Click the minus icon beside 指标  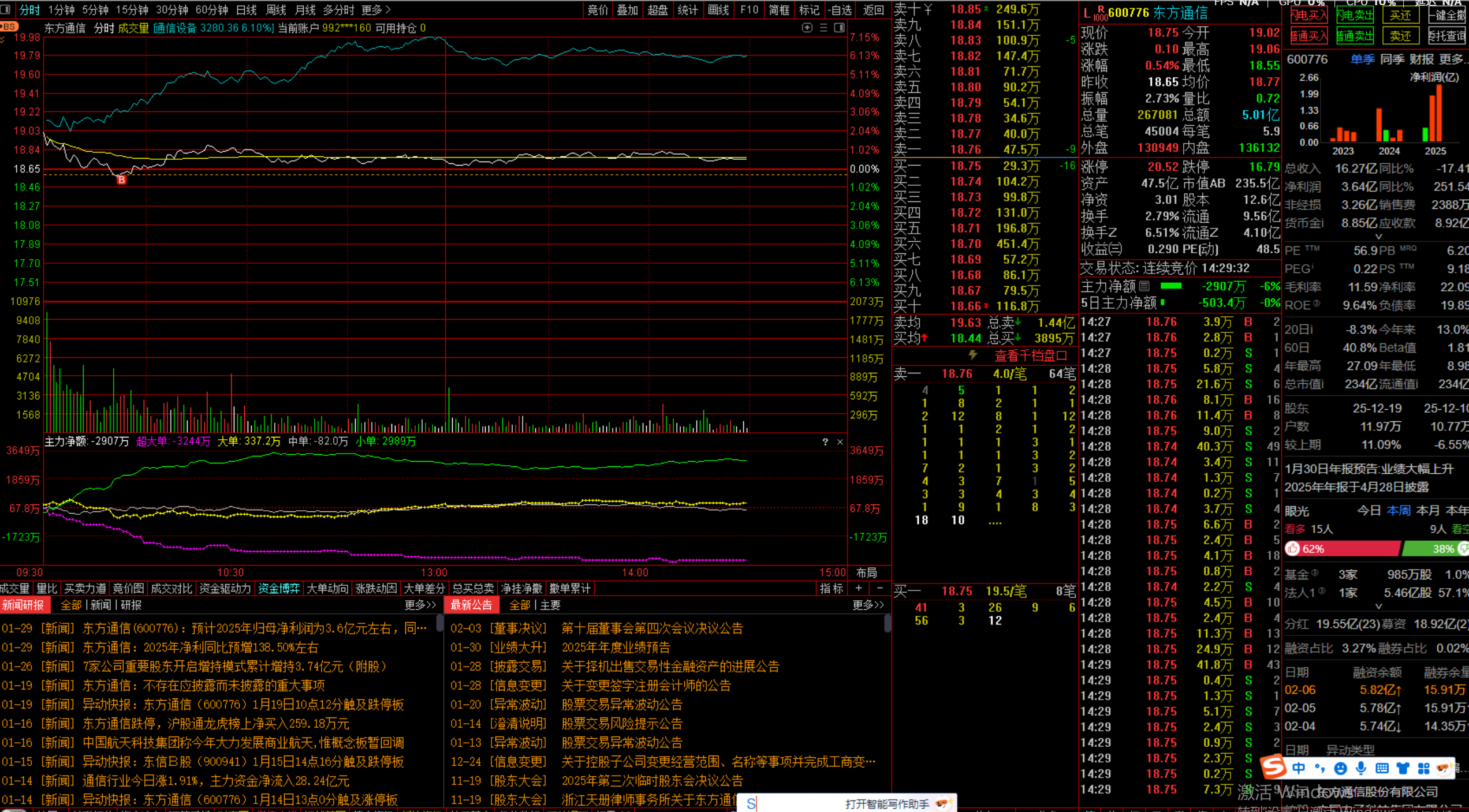(879, 588)
